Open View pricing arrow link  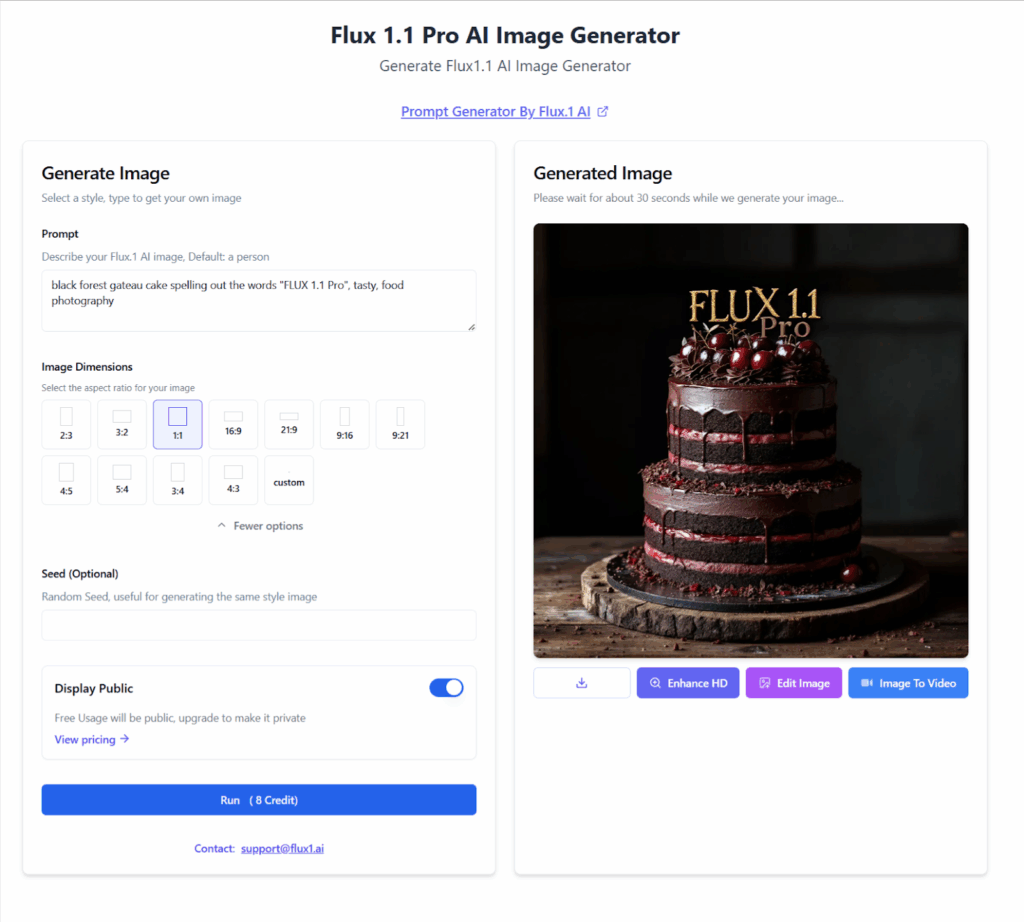[91, 739]
